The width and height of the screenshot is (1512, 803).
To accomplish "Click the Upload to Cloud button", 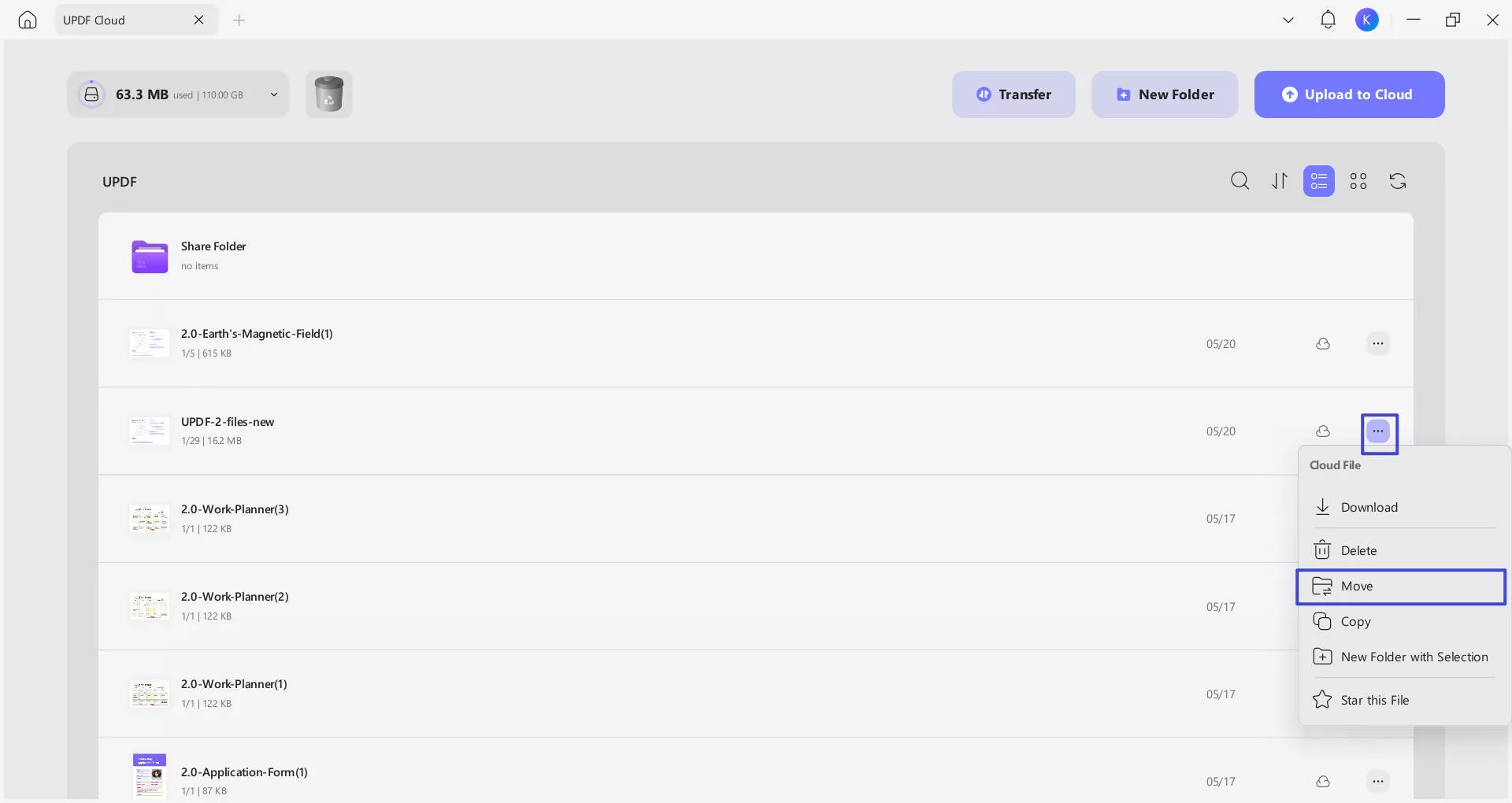I will click(1349, 94).
